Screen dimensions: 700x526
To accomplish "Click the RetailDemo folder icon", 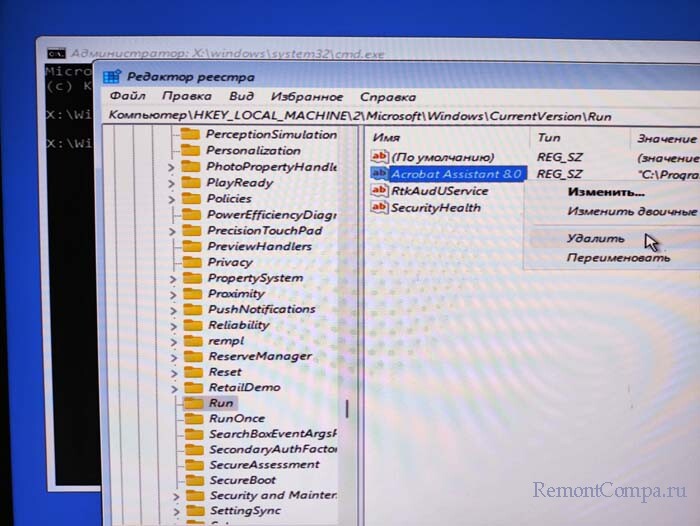I will 194,388.
